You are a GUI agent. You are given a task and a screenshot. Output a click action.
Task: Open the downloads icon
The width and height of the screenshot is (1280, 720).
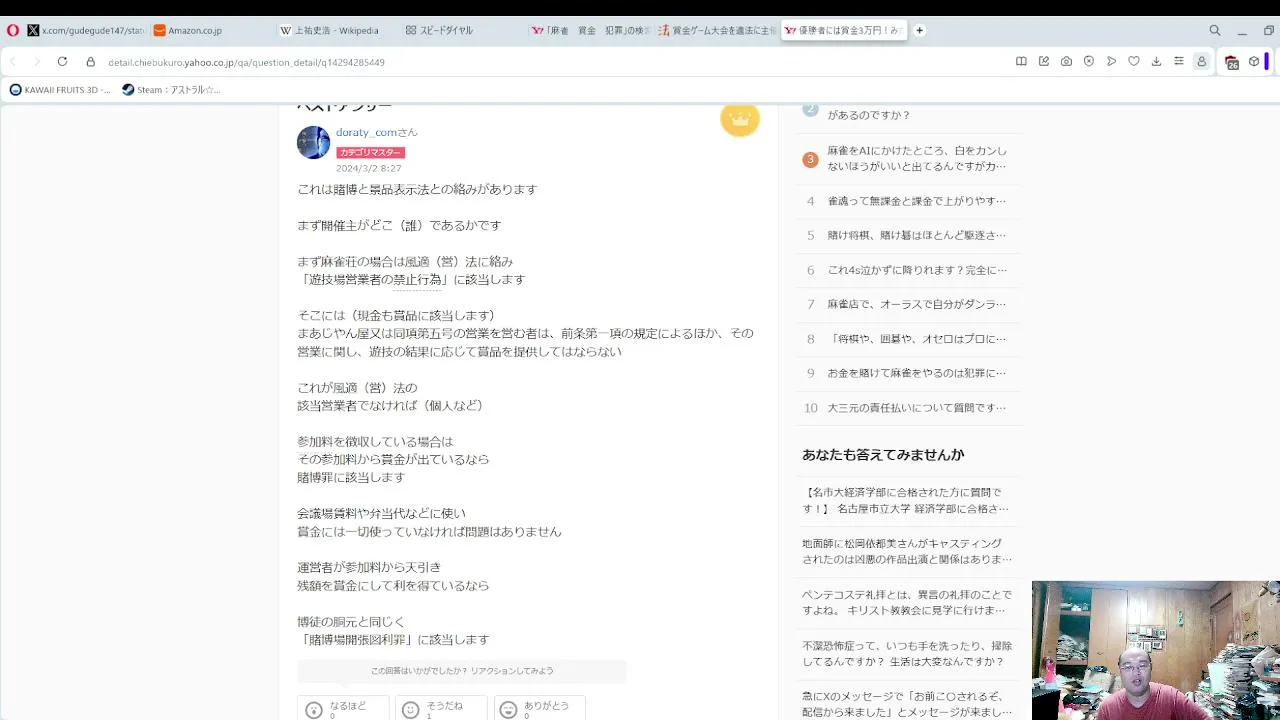1156,62
